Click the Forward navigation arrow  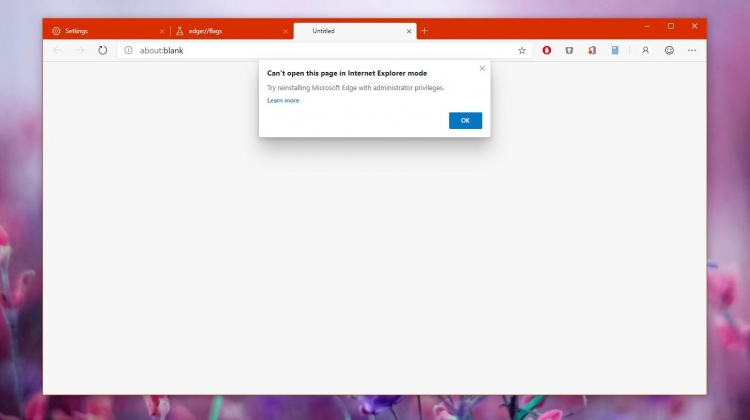tap(80, 50)
